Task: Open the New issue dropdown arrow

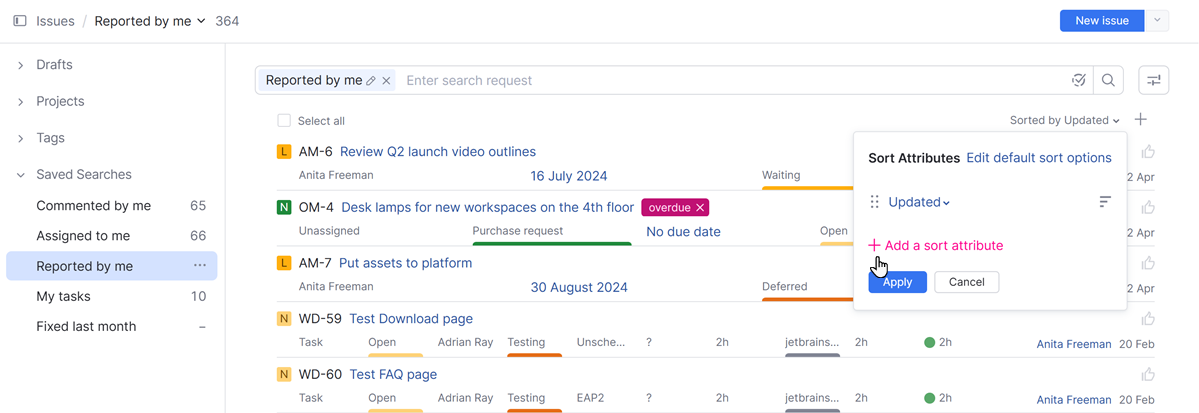Action: click(x=1157, y=21)
